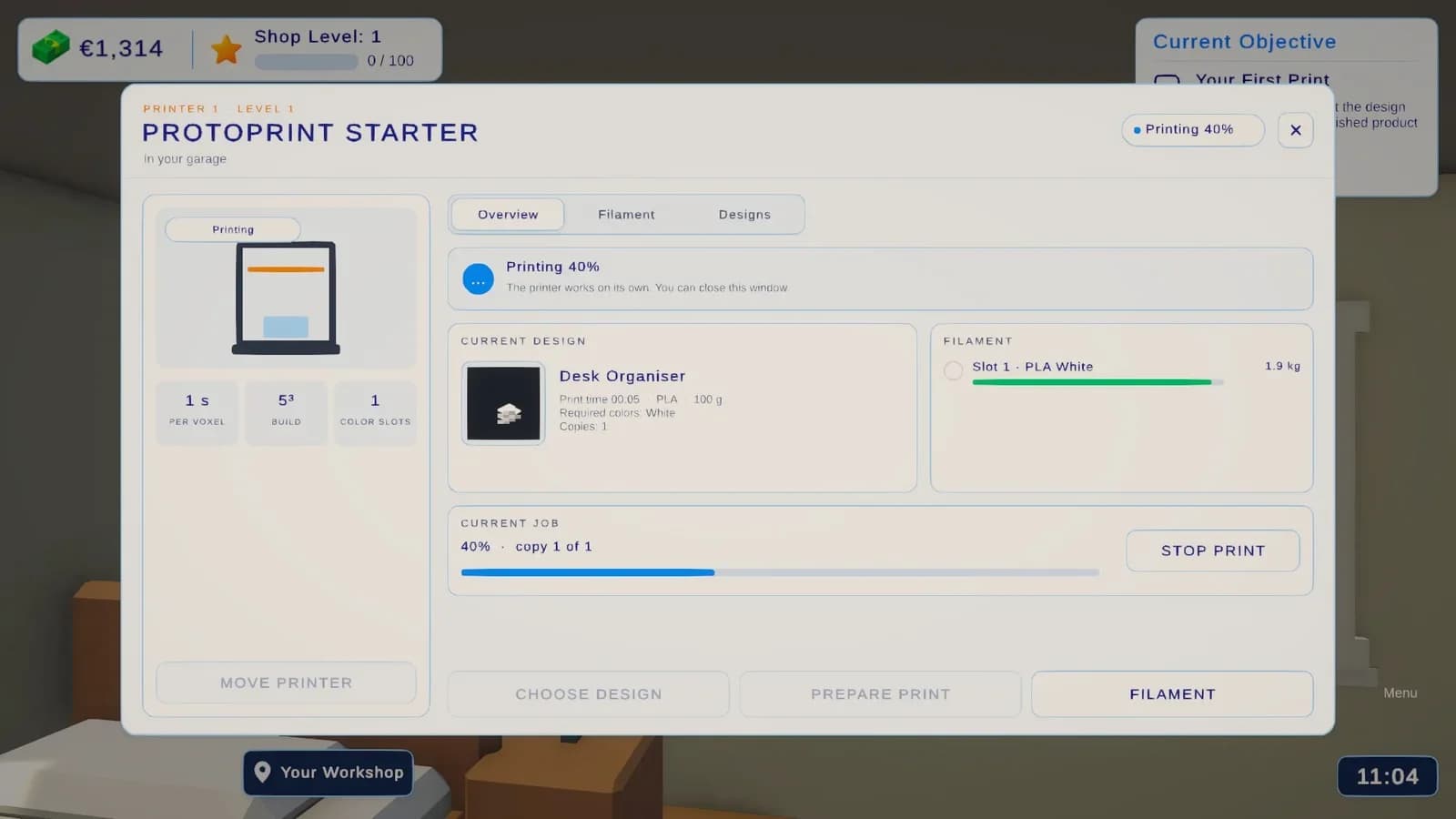Click the '40% · copy 1 of 1' text
Viewport: 1456px width, 819px height.
click(526, 546)
